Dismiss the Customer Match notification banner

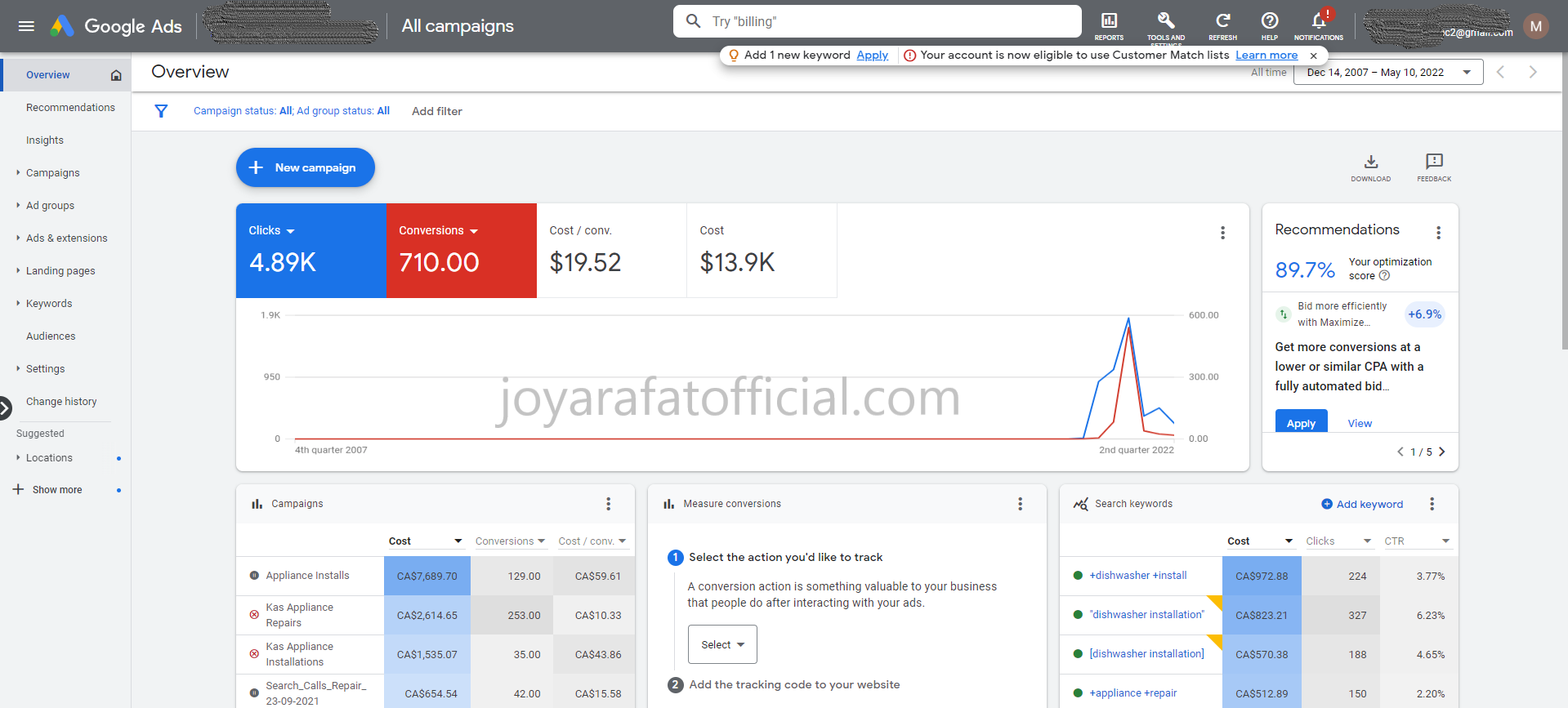1313,56
